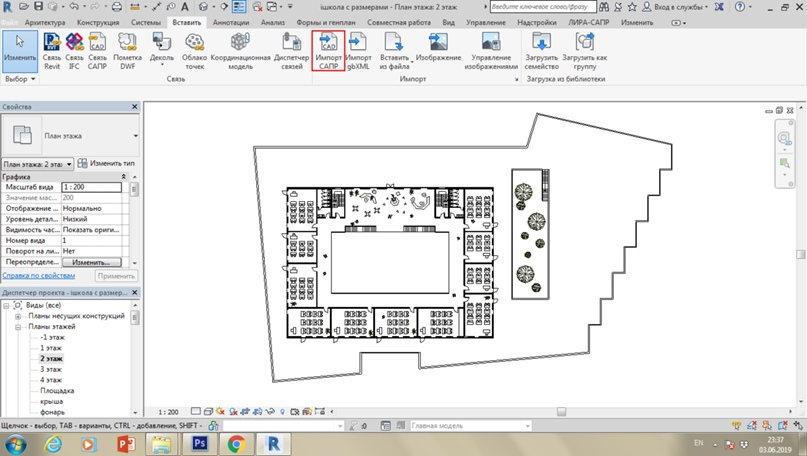This screenshot has width=807, height=456.
Task: Click the Изменить... override button in properties
Action: pos(91,262)
